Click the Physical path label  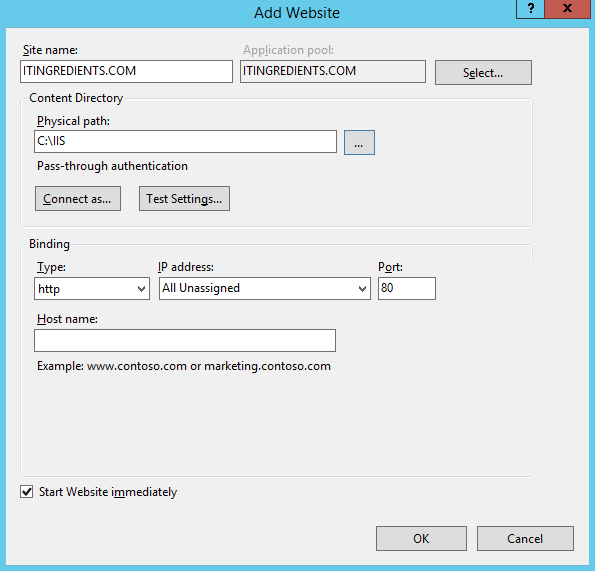73,121
